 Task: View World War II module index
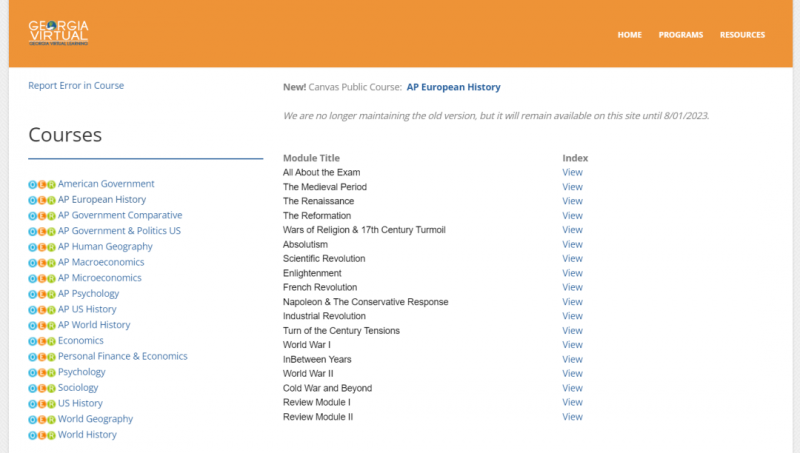click(x=572, y=373)
